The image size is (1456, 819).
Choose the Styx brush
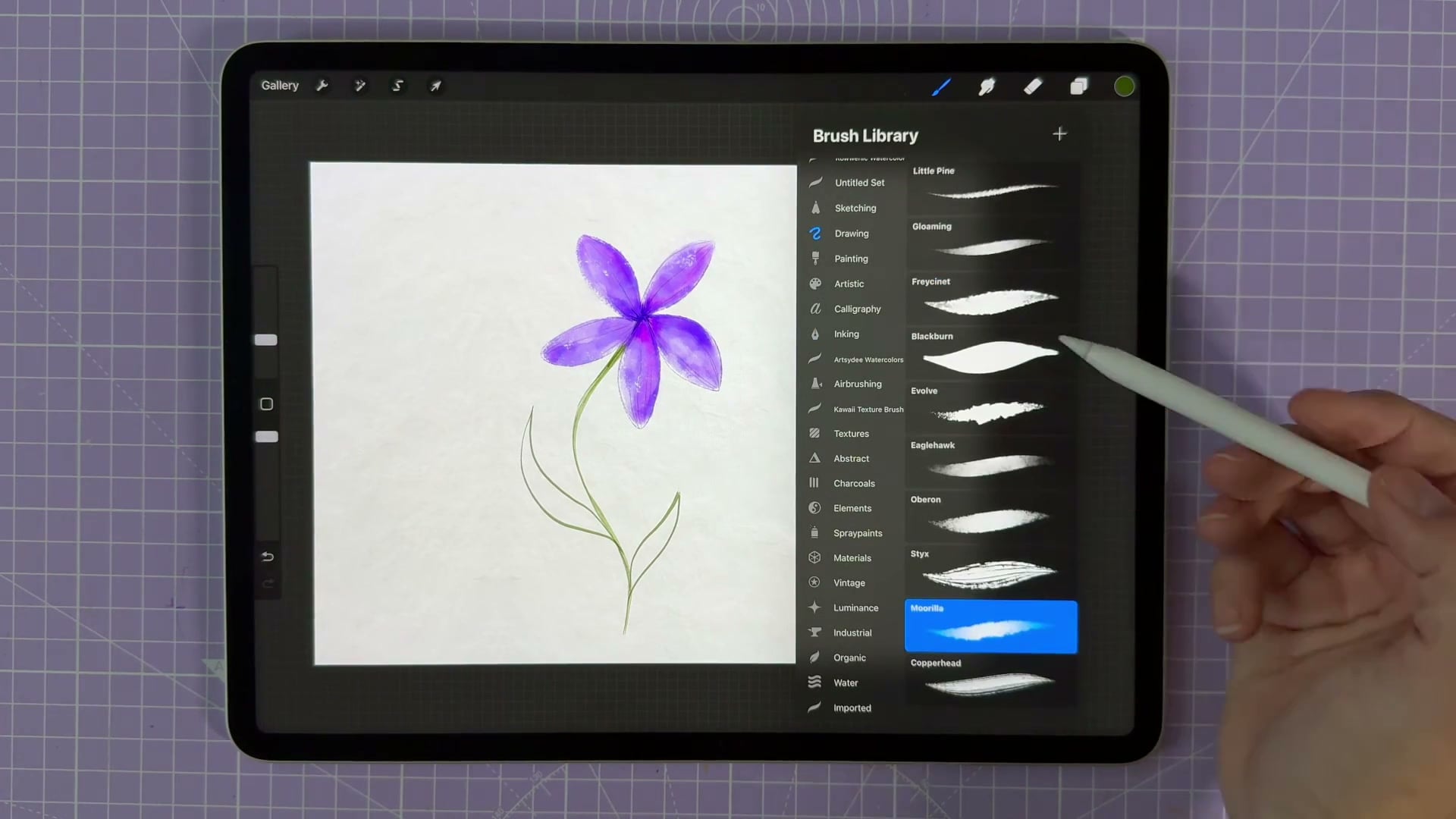pos(991,572)
